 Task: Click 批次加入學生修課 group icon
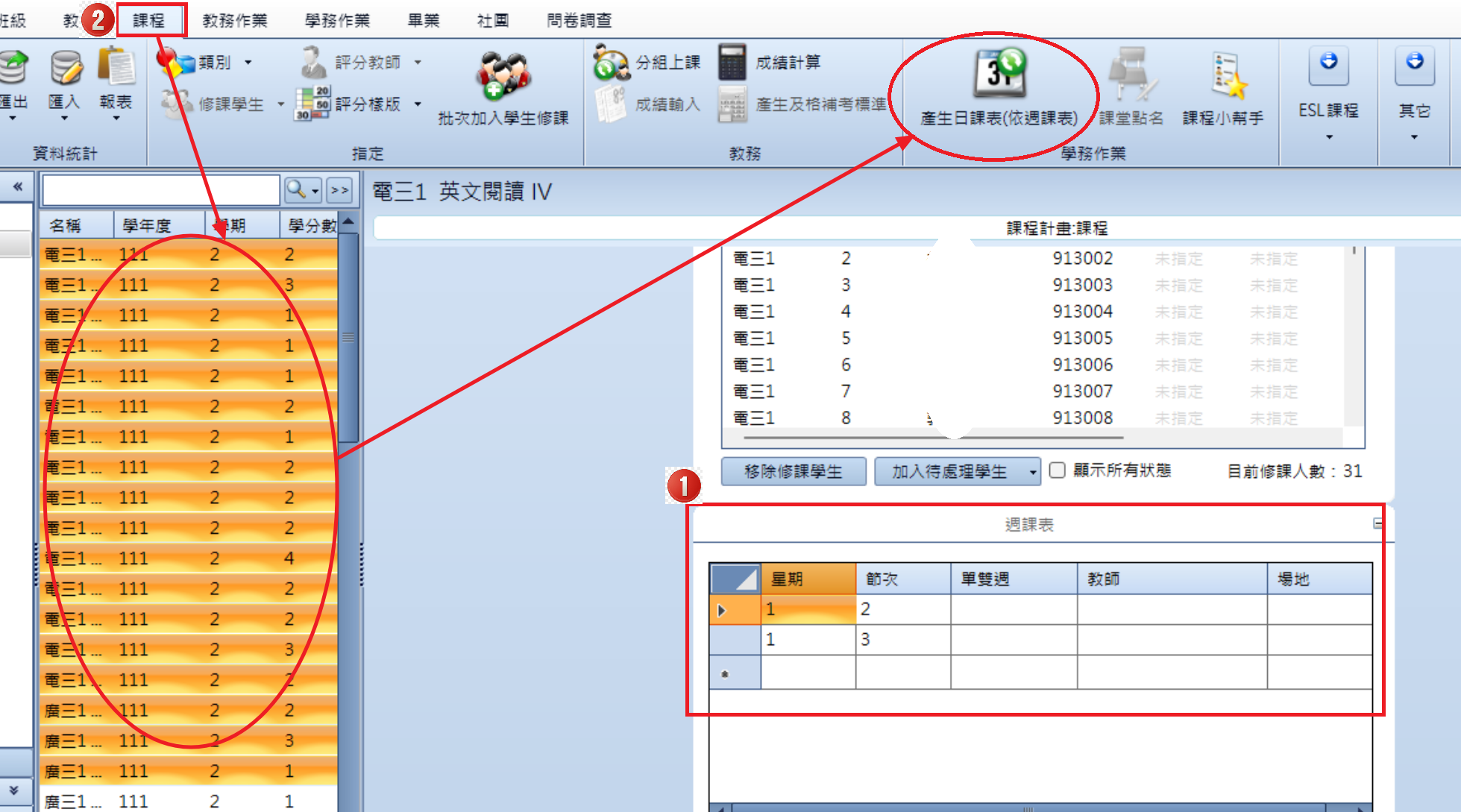click(x=503, y=76)
